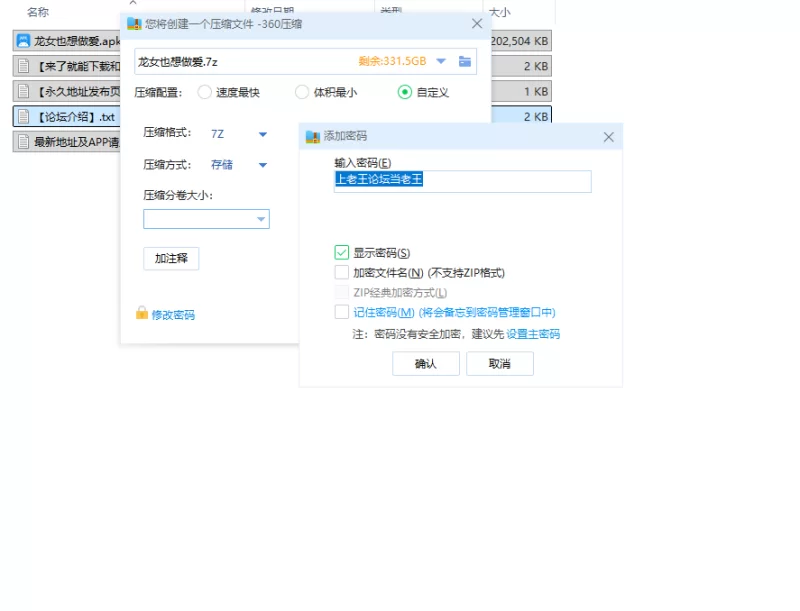
Task: Open the browse-folder icon next to the archive path
Action: [465, 62]
